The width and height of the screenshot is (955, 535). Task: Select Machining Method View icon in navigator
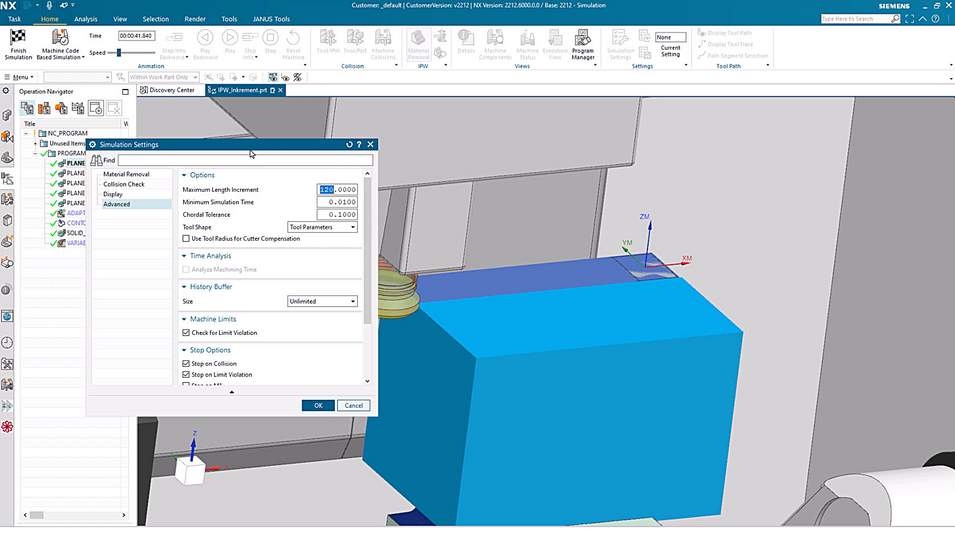pyautogui.click(x=78, y=108)
